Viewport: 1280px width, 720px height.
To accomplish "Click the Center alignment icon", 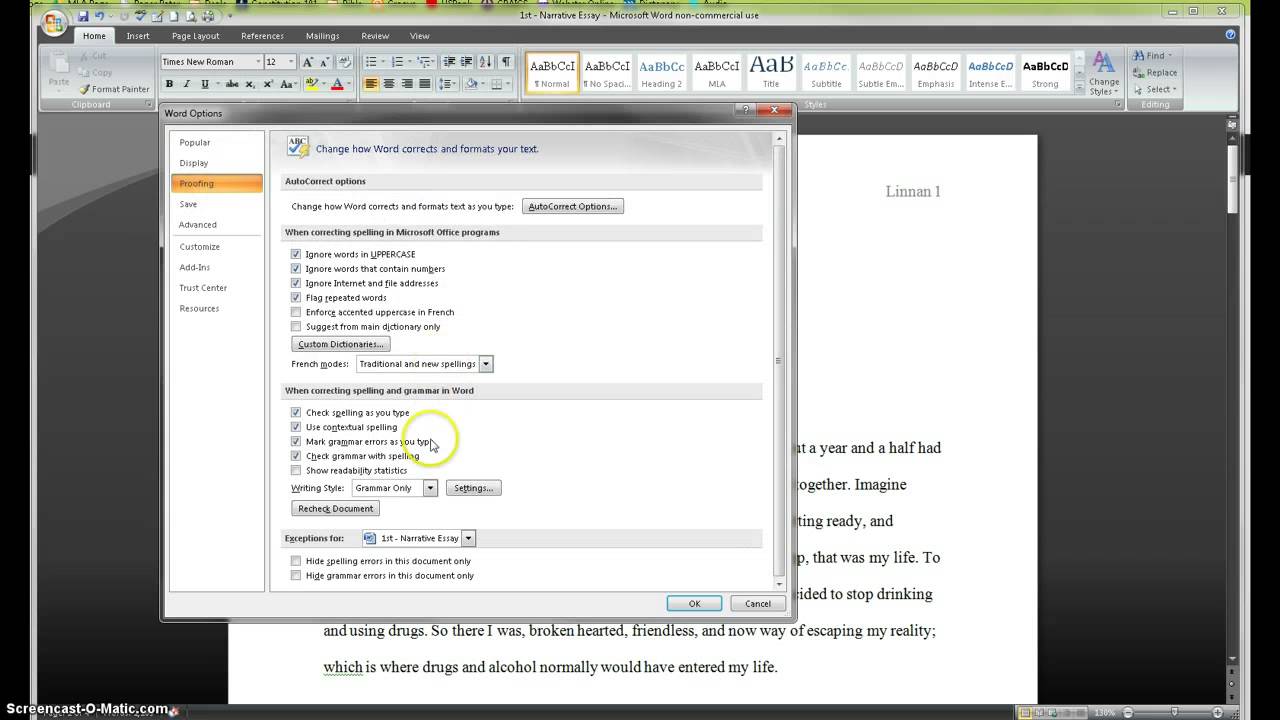I will (389, 84).
